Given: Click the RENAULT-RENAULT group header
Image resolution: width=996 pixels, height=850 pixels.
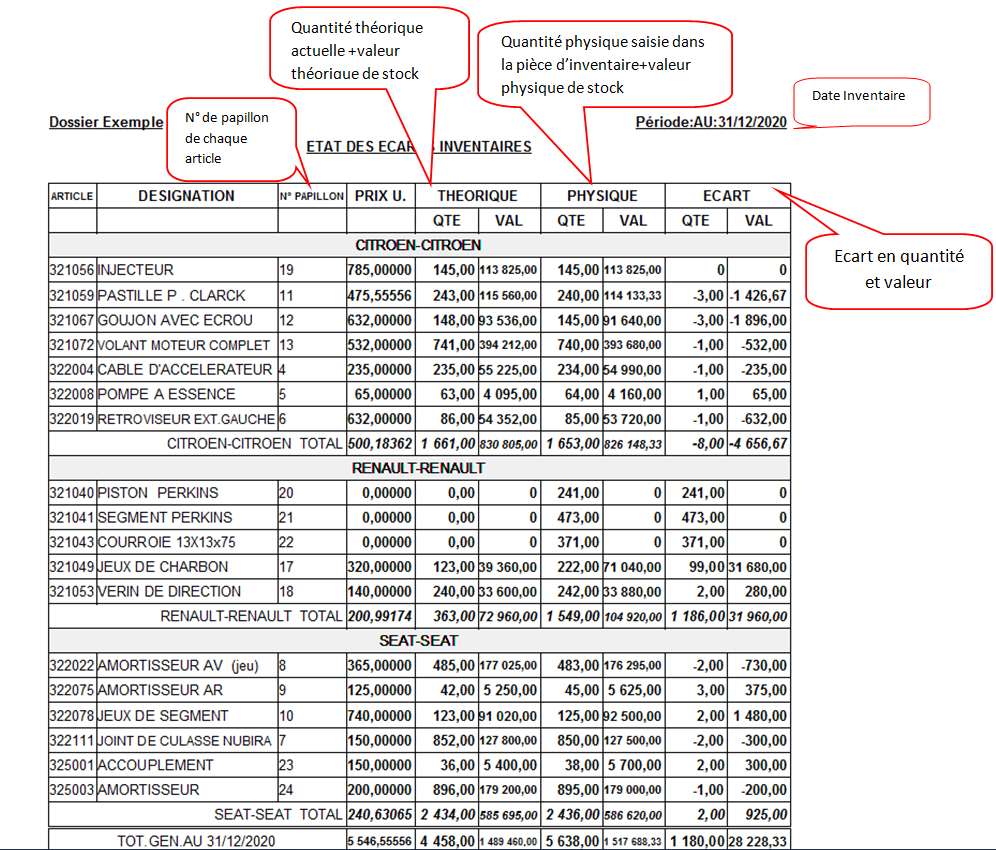Looking at the screenshot, I should click(x=419, y=468).
